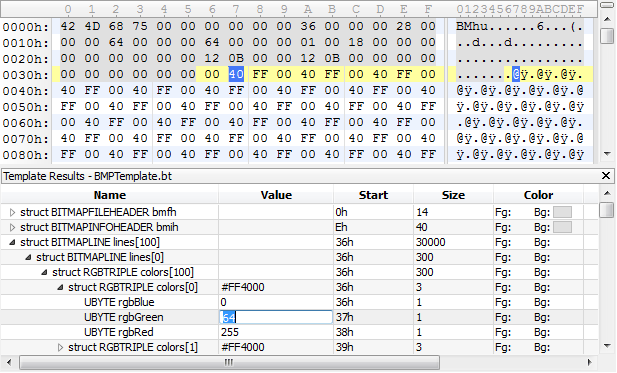Click the rgbGreen start offset 37h

pyautogui.click(x=344, y=318)
